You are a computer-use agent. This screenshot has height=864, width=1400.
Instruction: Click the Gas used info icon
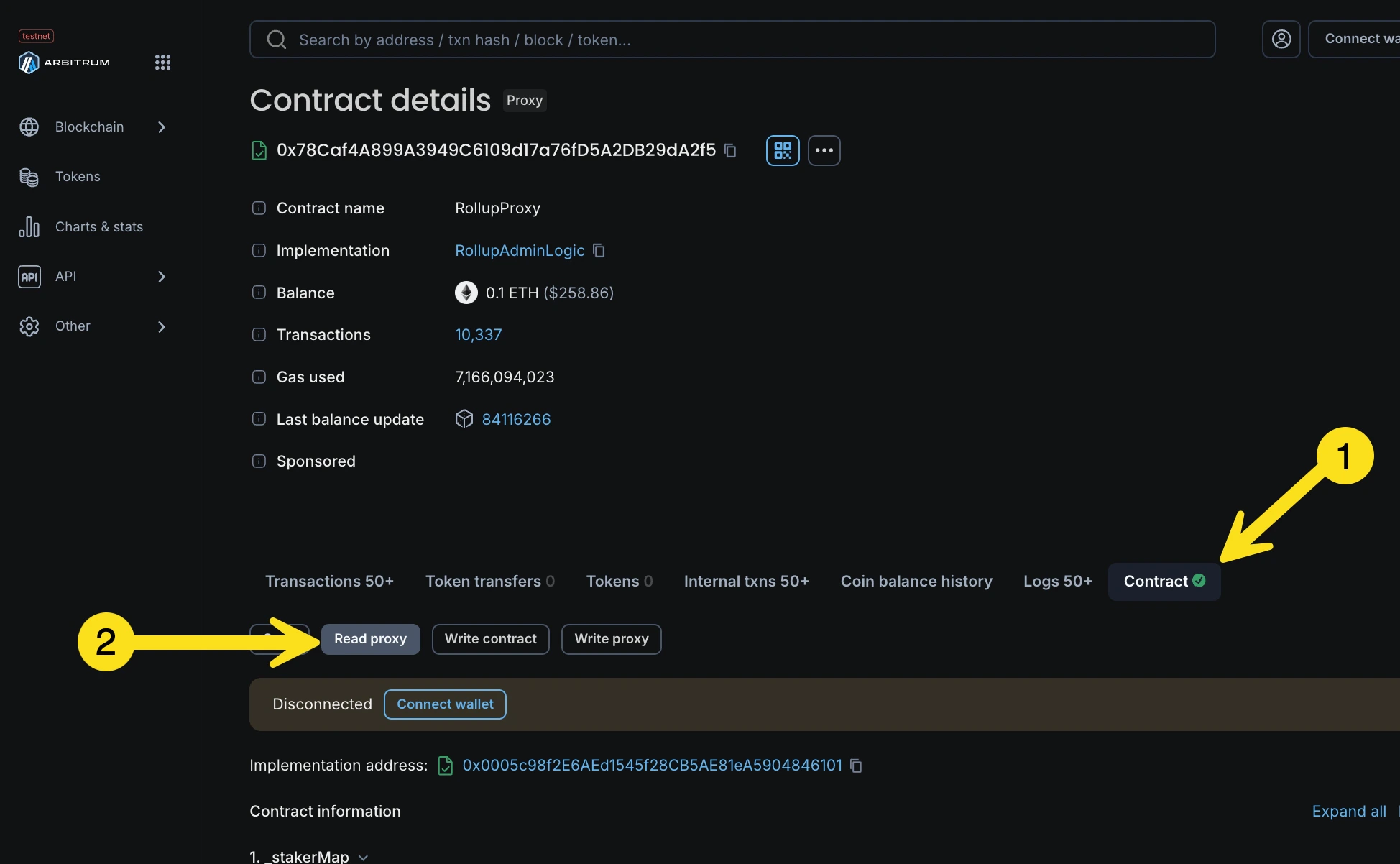pyautogui.click(x=259, y=377)
